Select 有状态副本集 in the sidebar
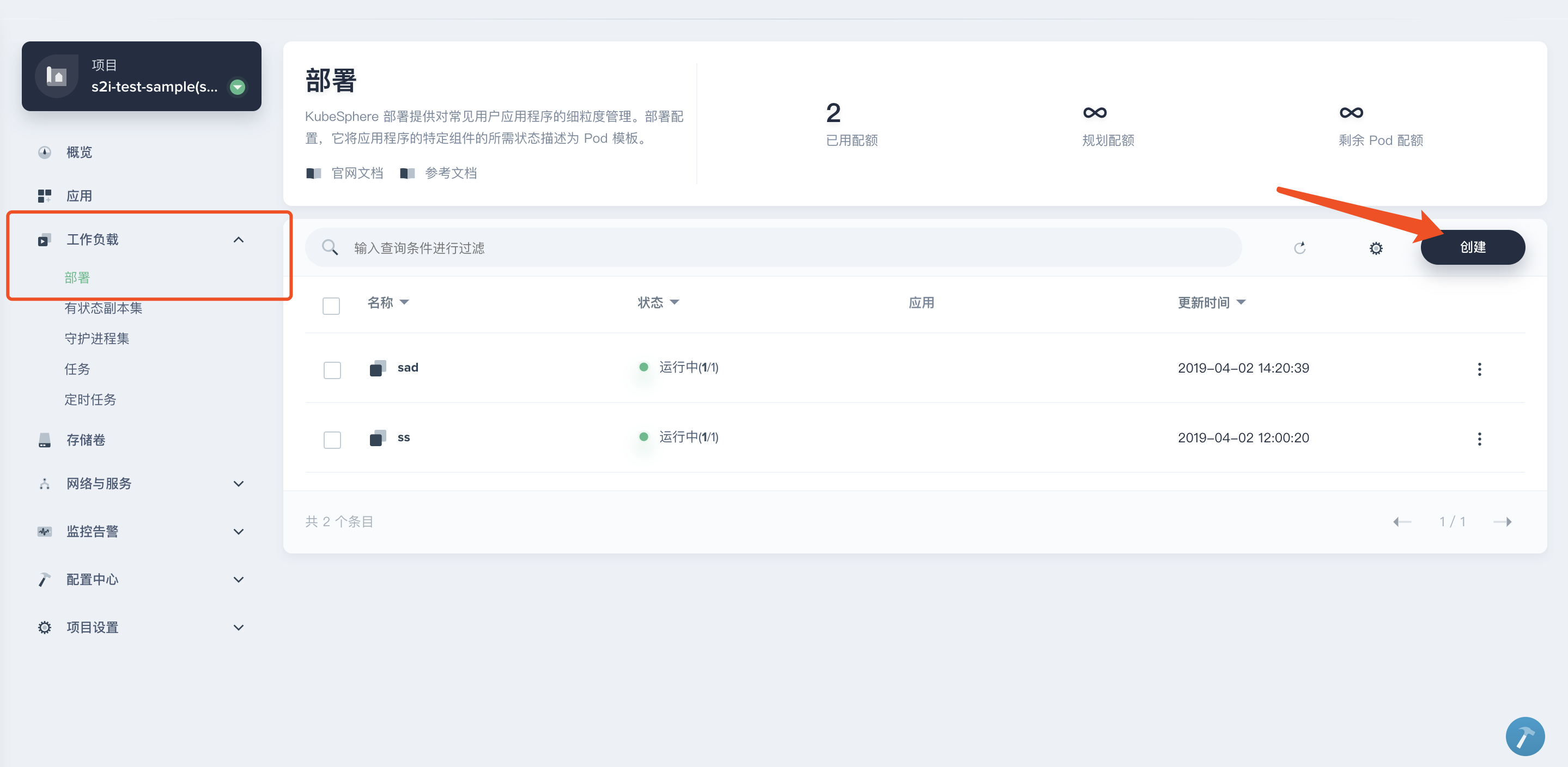This screenshot has height=767, width=1568. (x=104, y=308)
